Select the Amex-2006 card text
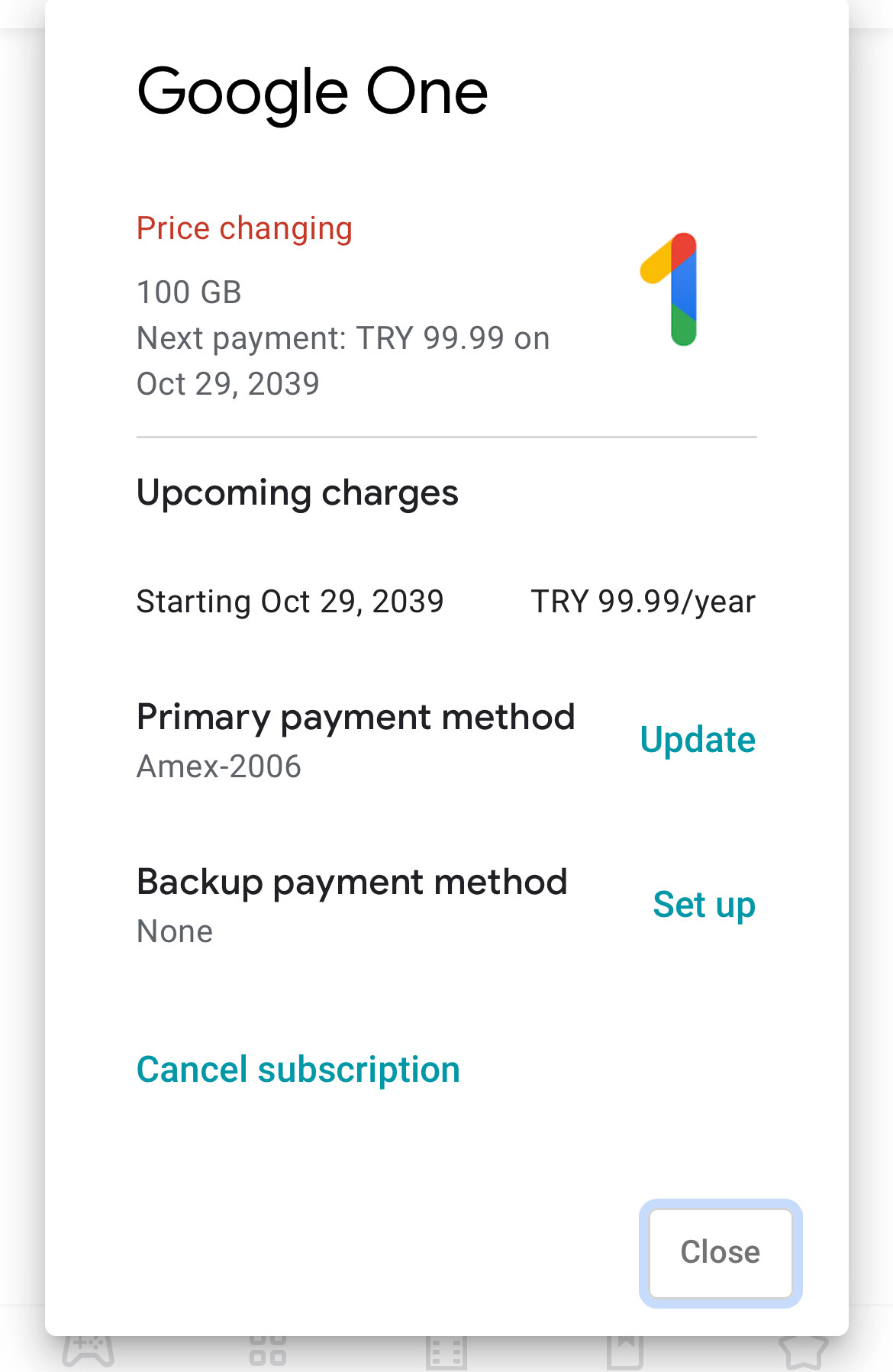Screen dimensions: 893x1372 [219, 767]
